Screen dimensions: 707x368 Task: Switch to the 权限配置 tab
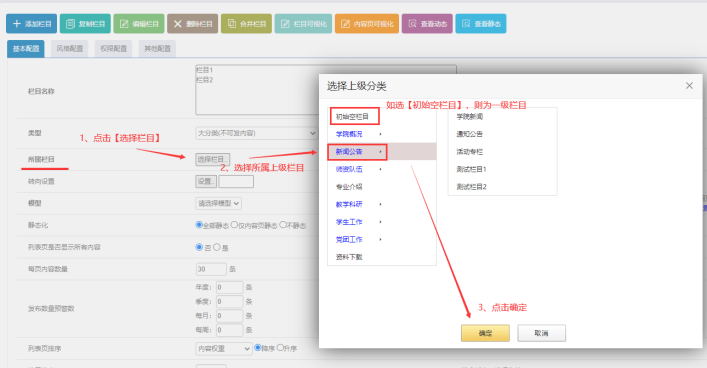coord(113,49)
